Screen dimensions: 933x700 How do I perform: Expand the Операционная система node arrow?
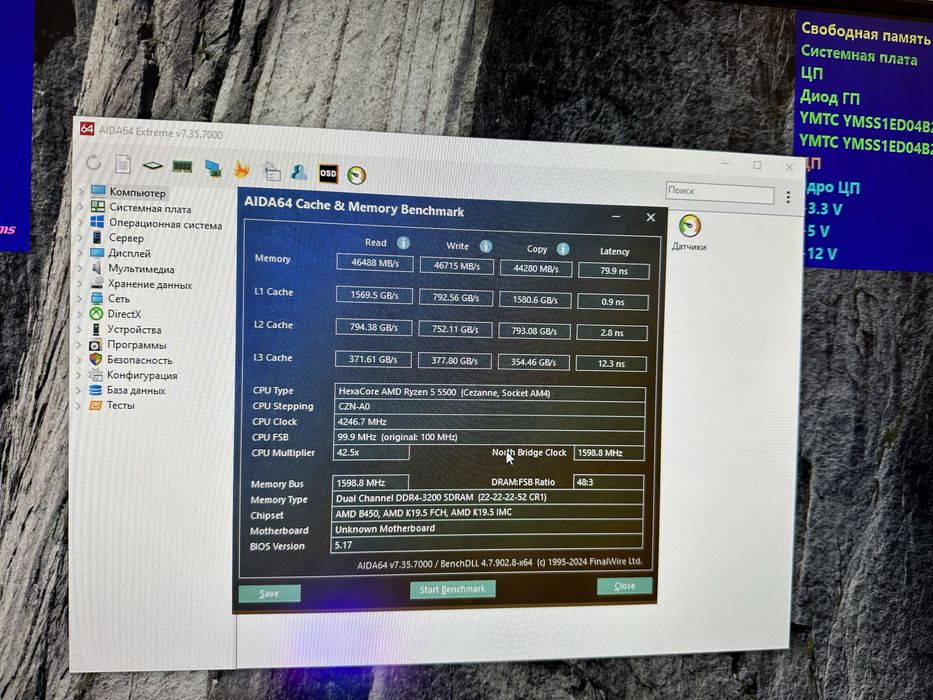(80, 222)
